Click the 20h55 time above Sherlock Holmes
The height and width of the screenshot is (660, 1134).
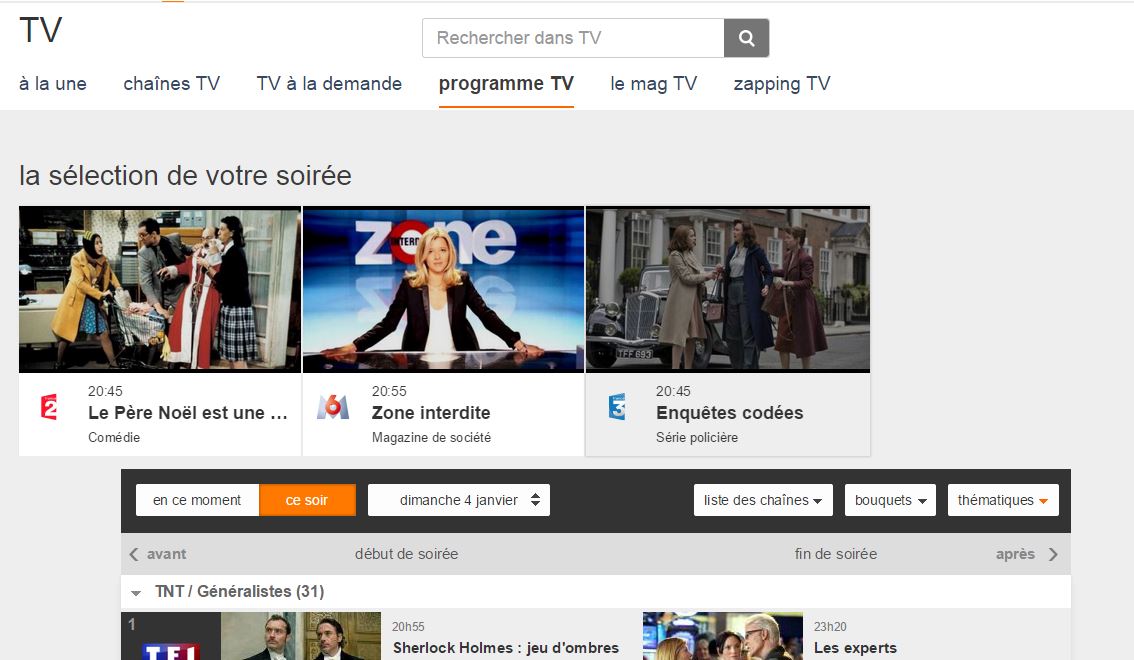[x=409, y=627]
